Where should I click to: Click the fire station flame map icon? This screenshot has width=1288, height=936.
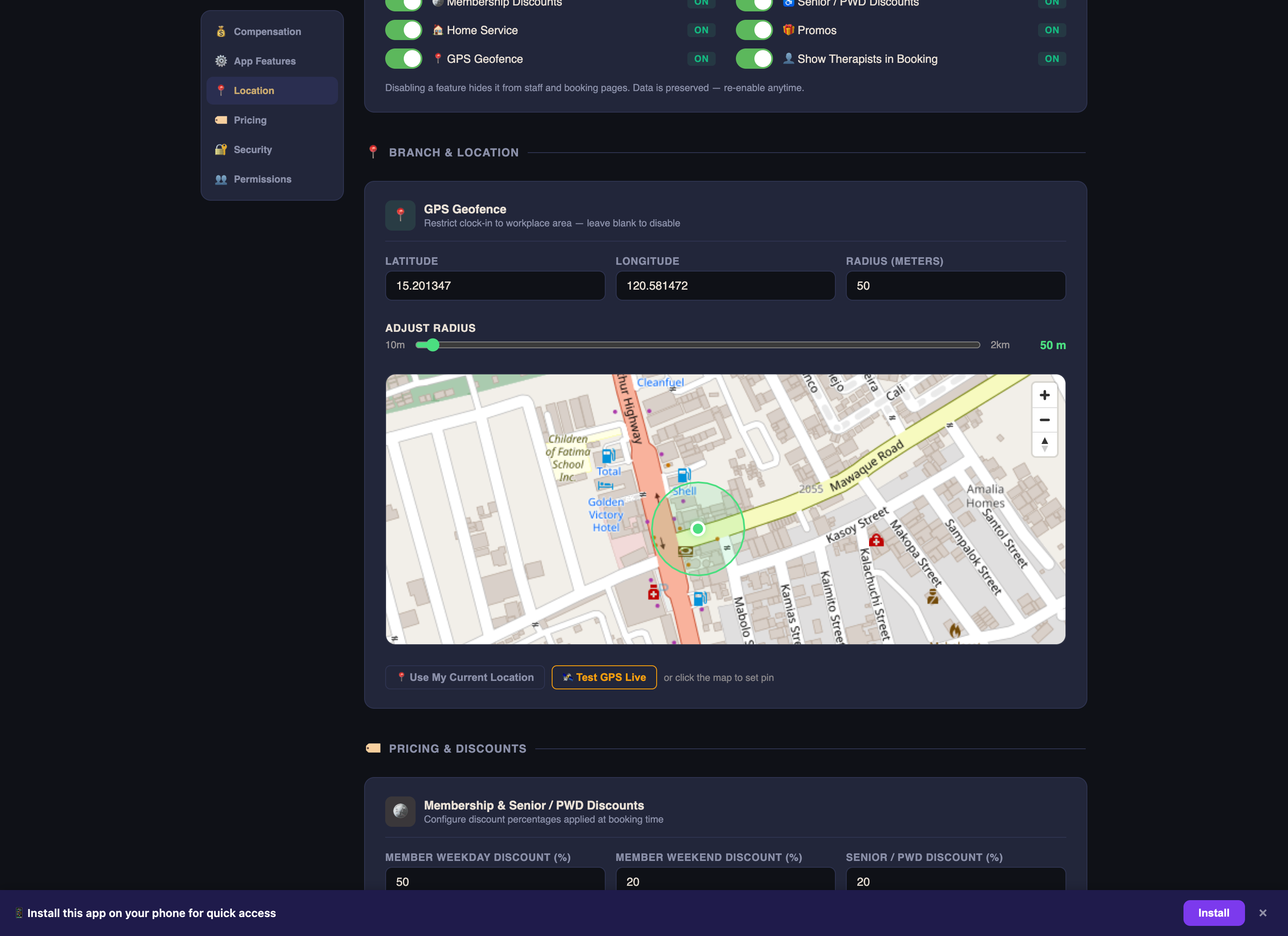tap(955, 630)
